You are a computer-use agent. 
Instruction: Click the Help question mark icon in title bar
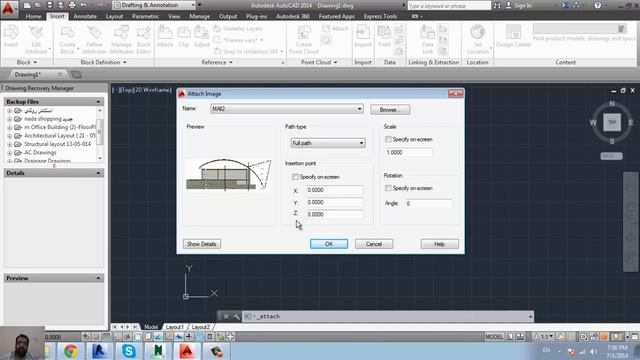[x=598, y=5]
